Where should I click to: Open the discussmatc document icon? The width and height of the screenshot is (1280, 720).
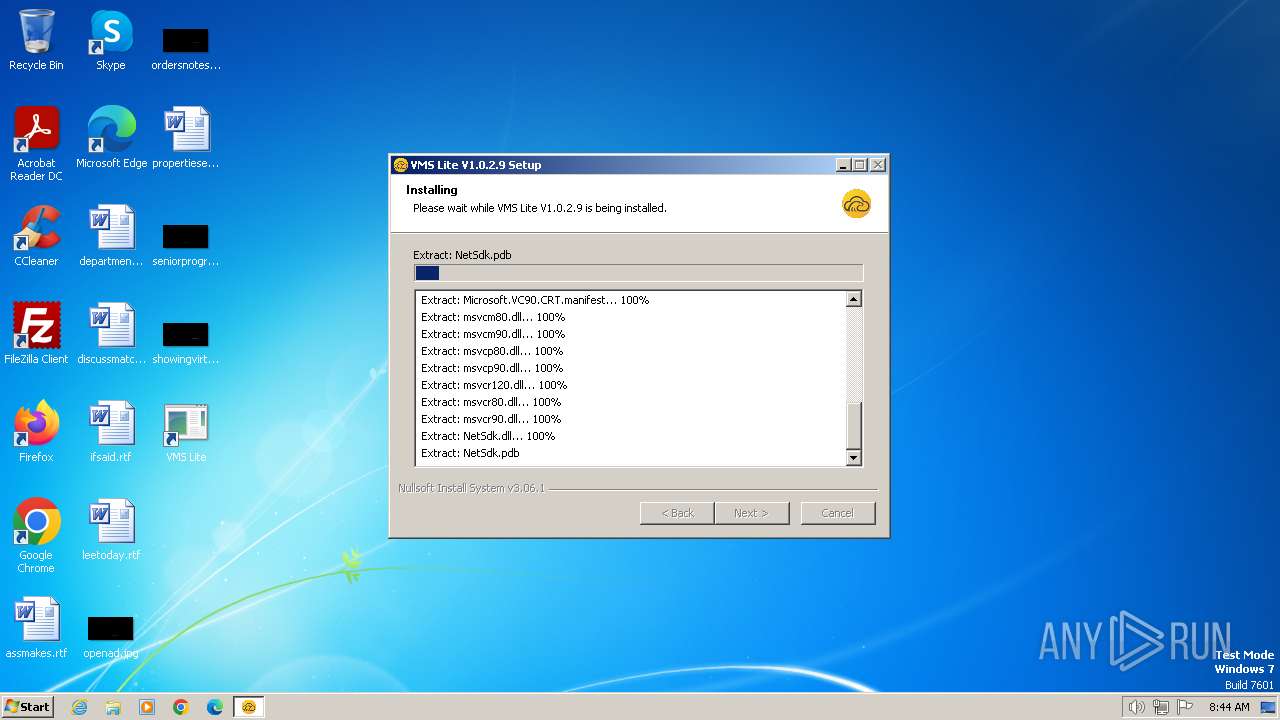click(111, 333)
